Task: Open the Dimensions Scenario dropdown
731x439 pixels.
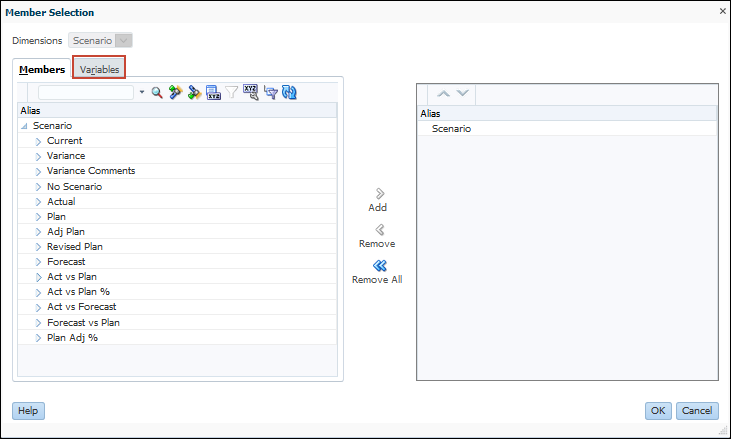Action: (x=124, y=41)
